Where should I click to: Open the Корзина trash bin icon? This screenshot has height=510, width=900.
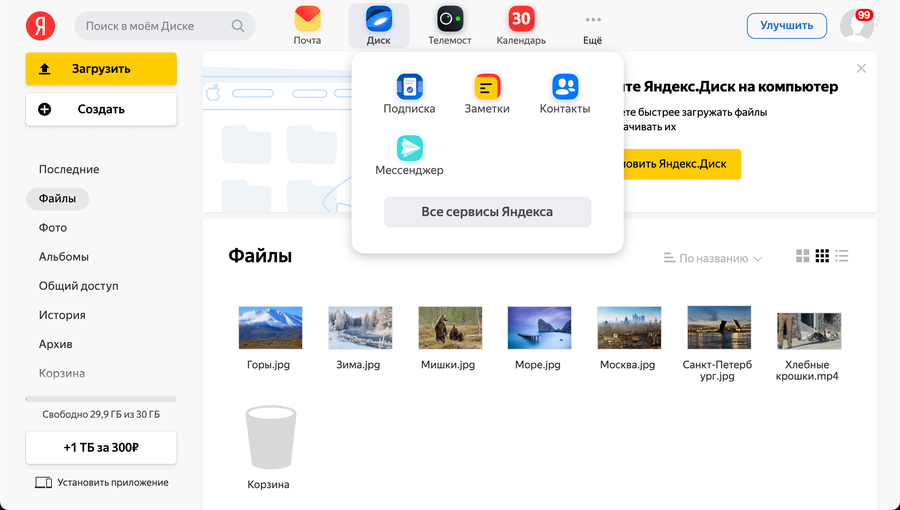(270, 437)
